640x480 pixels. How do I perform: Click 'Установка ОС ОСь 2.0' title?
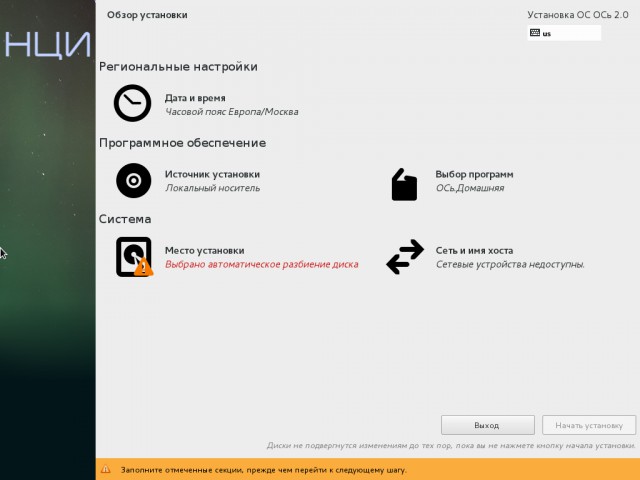click(x=578, y=15)
